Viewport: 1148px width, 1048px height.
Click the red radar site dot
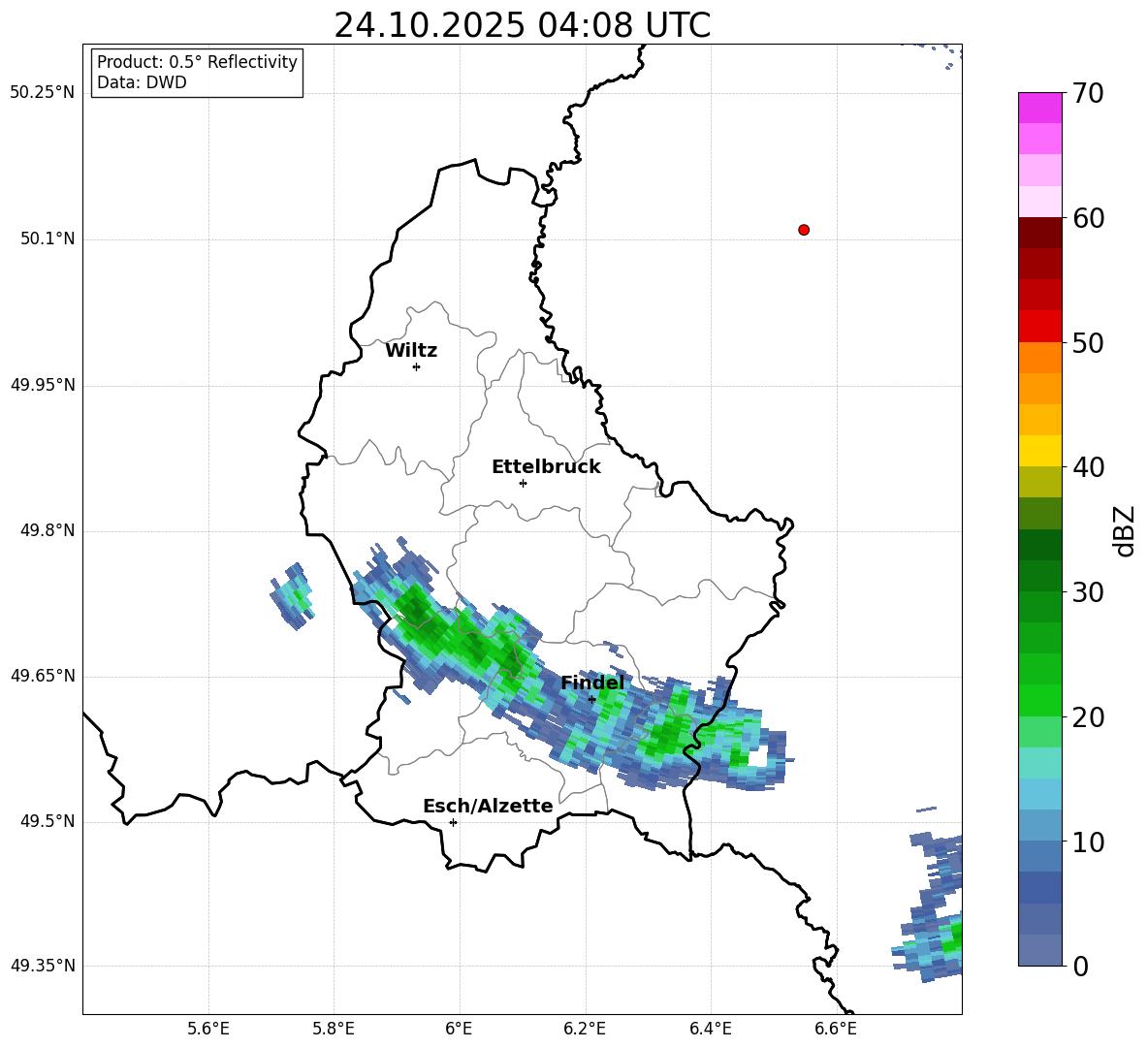click(804, 230)
